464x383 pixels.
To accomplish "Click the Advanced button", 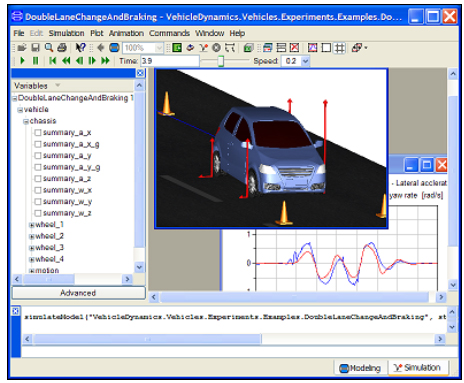I will 79,293.
